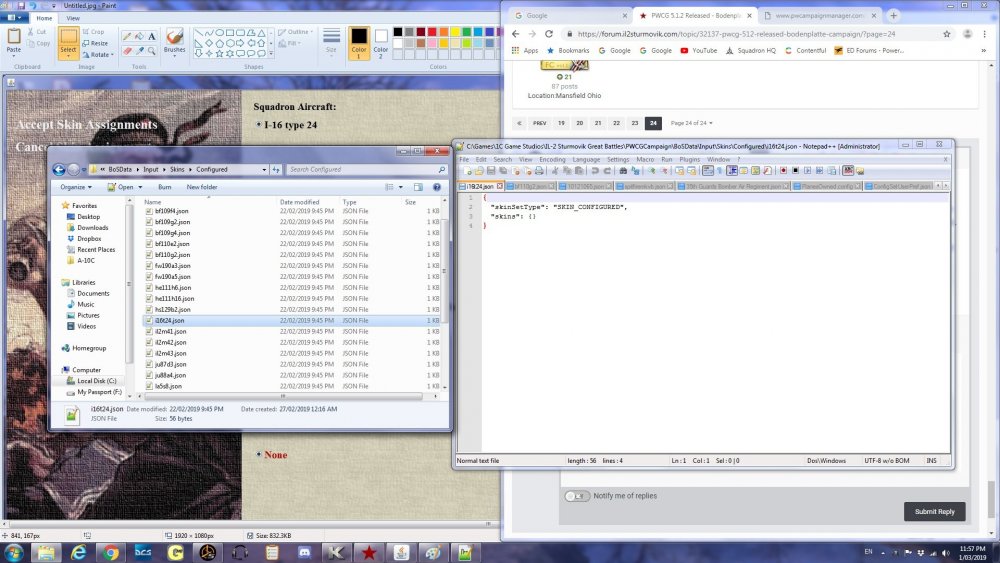
Task: Choose the Eraser tool in Paint
Action: tap(126, 51)
